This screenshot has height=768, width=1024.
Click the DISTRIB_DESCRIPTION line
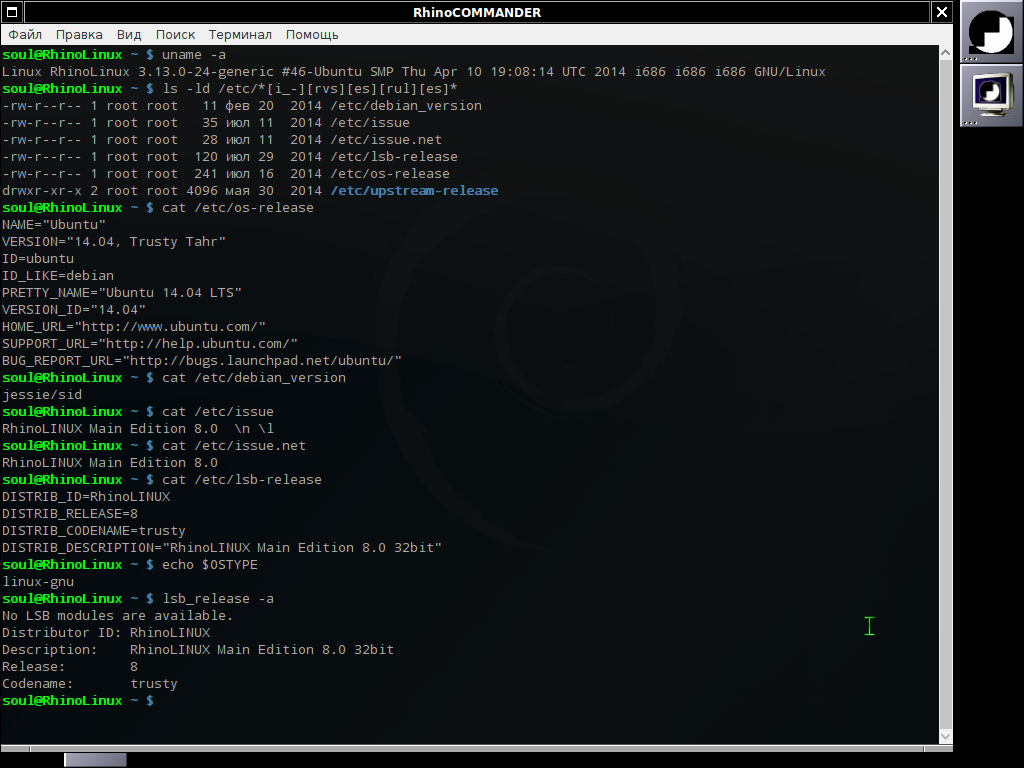coord(222,547)
